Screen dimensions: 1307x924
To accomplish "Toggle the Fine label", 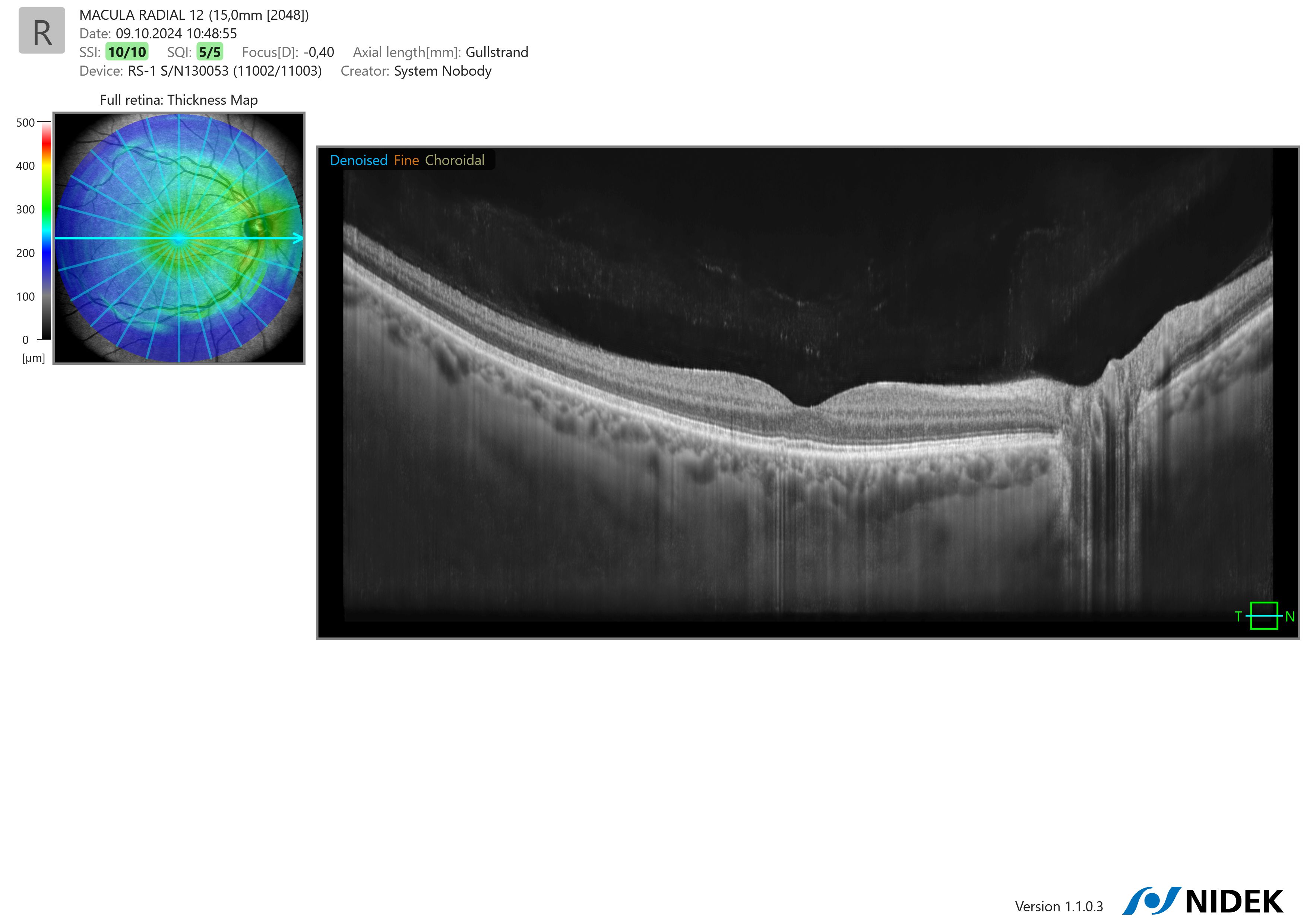I will click(x=406, y=161).
